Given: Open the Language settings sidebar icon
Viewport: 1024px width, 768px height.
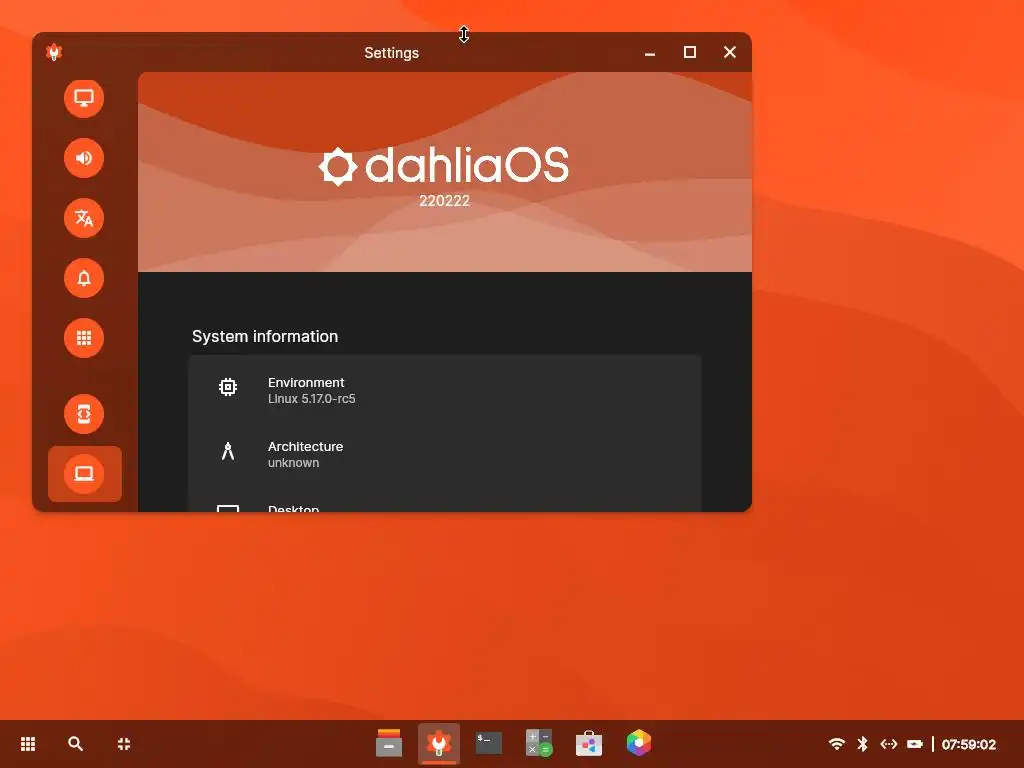Looking at the screenshot, I should pyautogui.click(x=84, y=218).
